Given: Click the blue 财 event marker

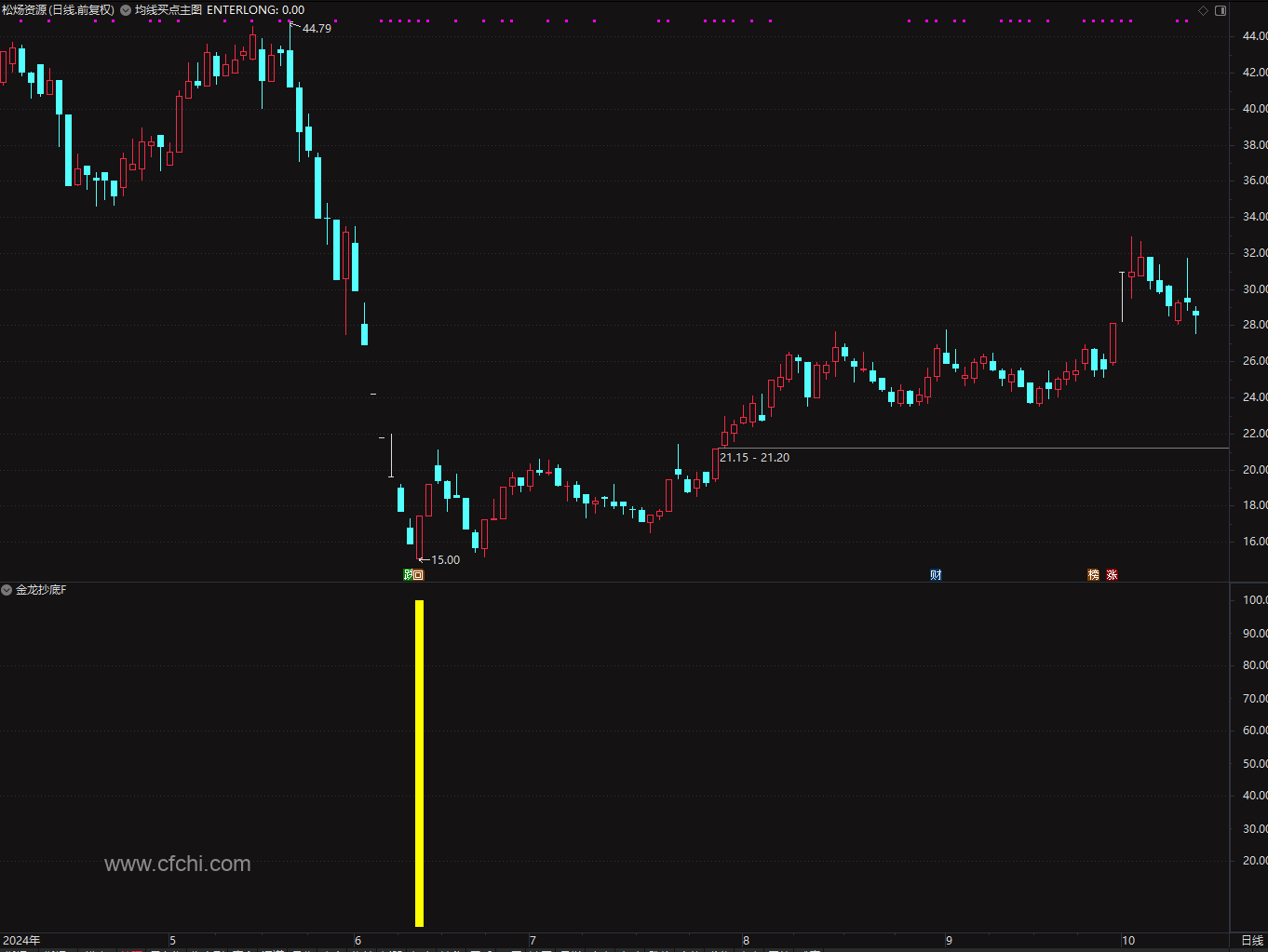Looking at the screenshot, I should [x=936, y=575].
